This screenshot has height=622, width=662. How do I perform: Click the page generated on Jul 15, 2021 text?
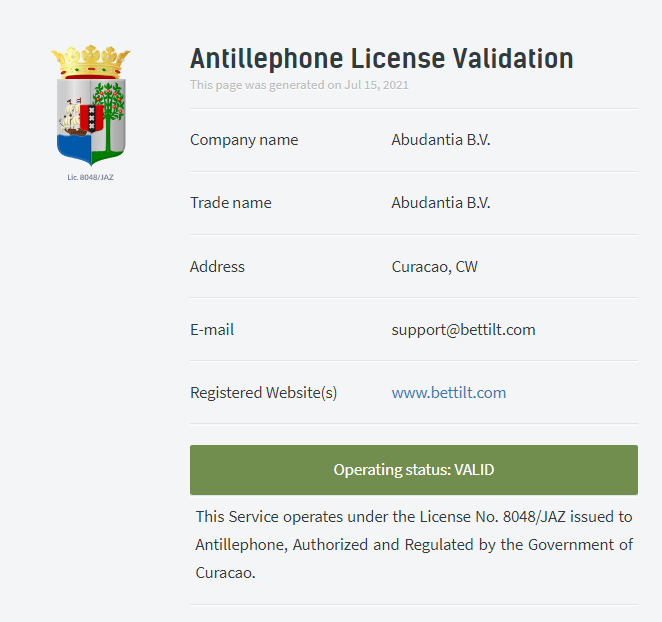[299, 85]
